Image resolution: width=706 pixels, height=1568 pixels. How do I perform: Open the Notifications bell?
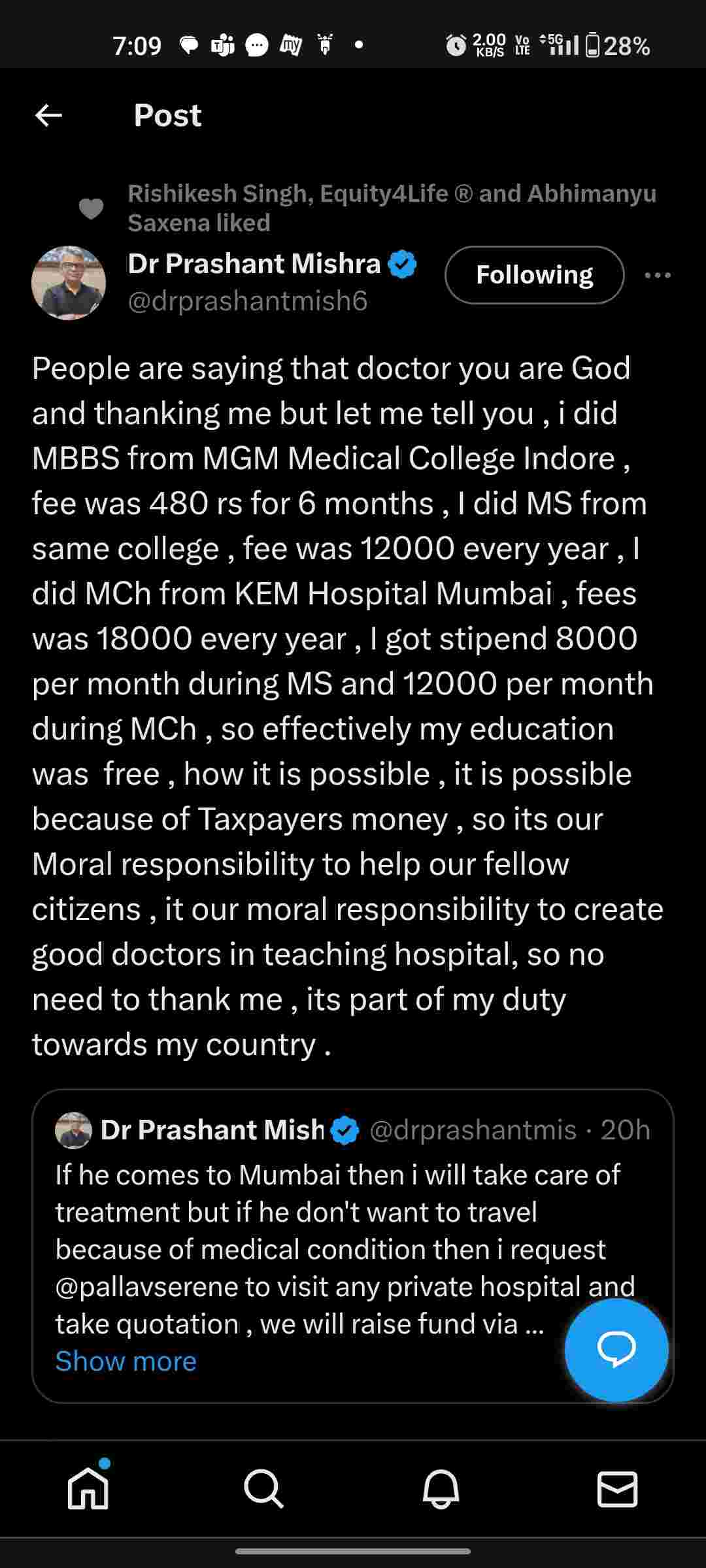pyautogui.click(x=441, y=1489)
